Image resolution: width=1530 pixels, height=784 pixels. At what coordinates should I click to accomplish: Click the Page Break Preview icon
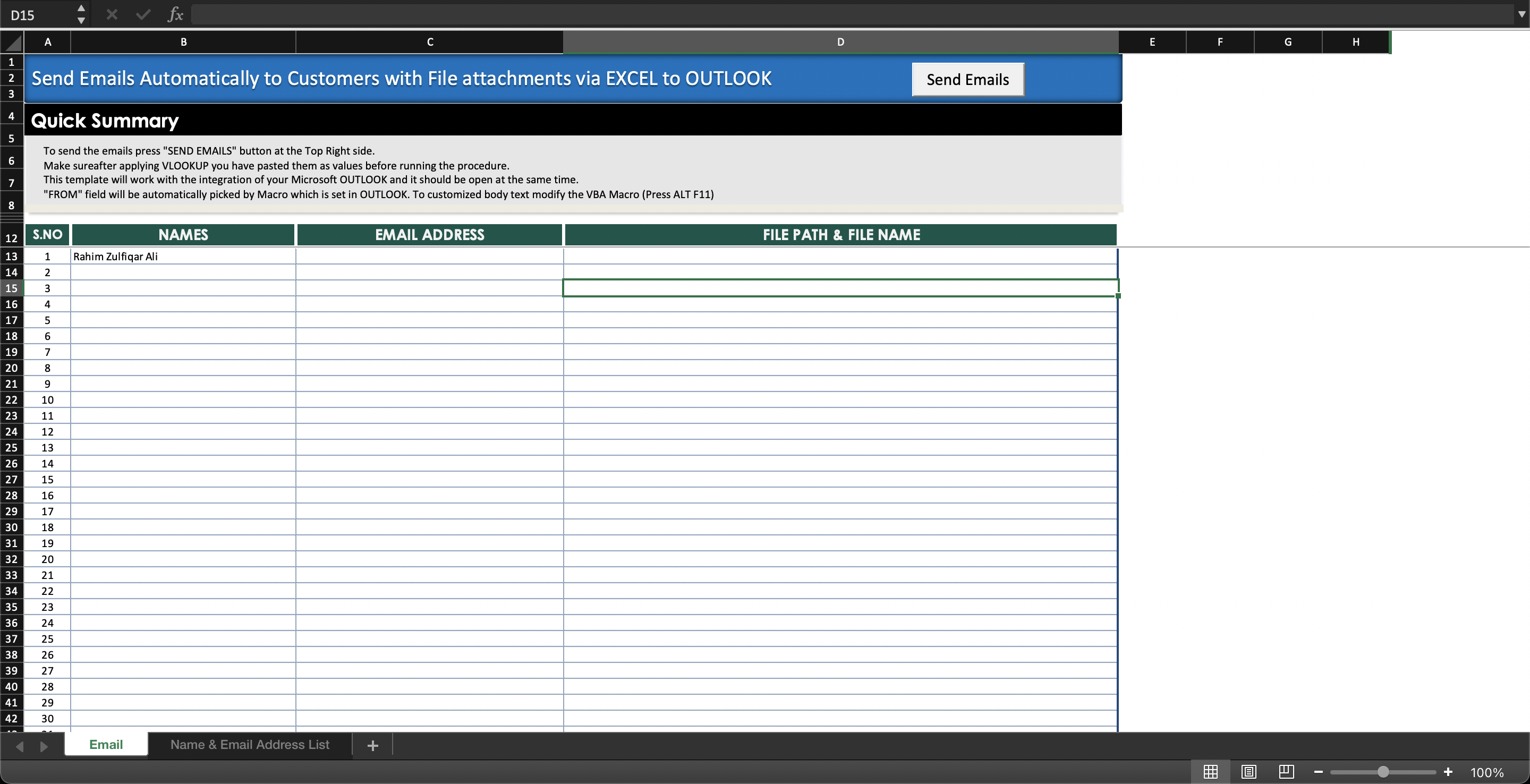click(1287, 772)
